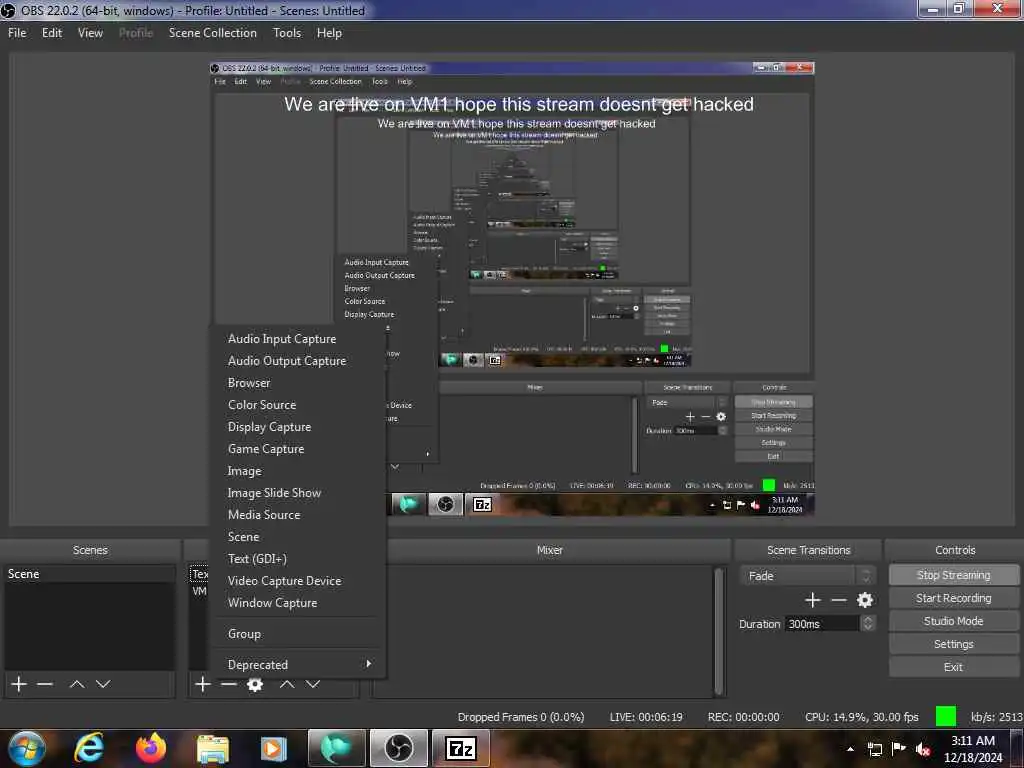Add Image Slide Show source
The image size is (1024, 768).
pos(298,492)
